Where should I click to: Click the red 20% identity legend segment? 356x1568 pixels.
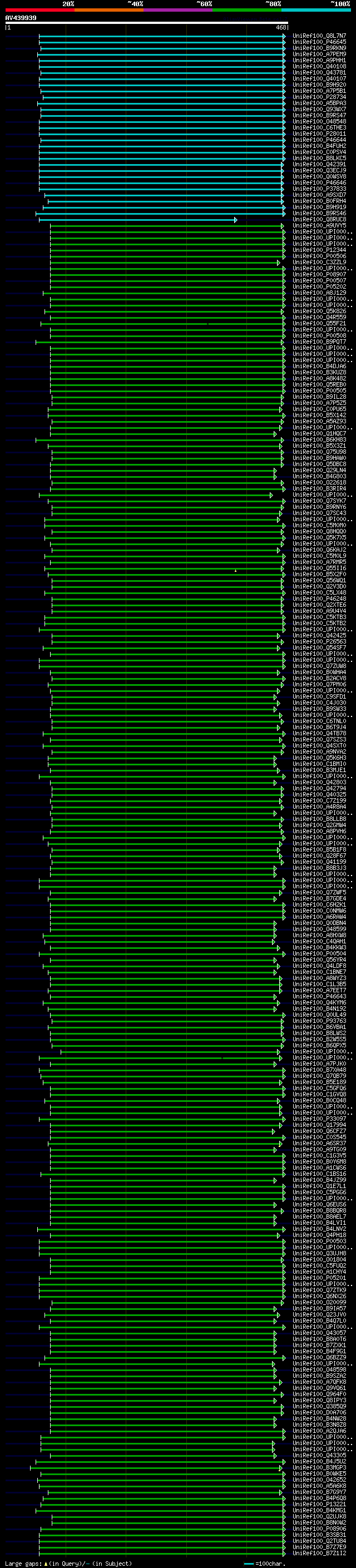tap(39, 10)
